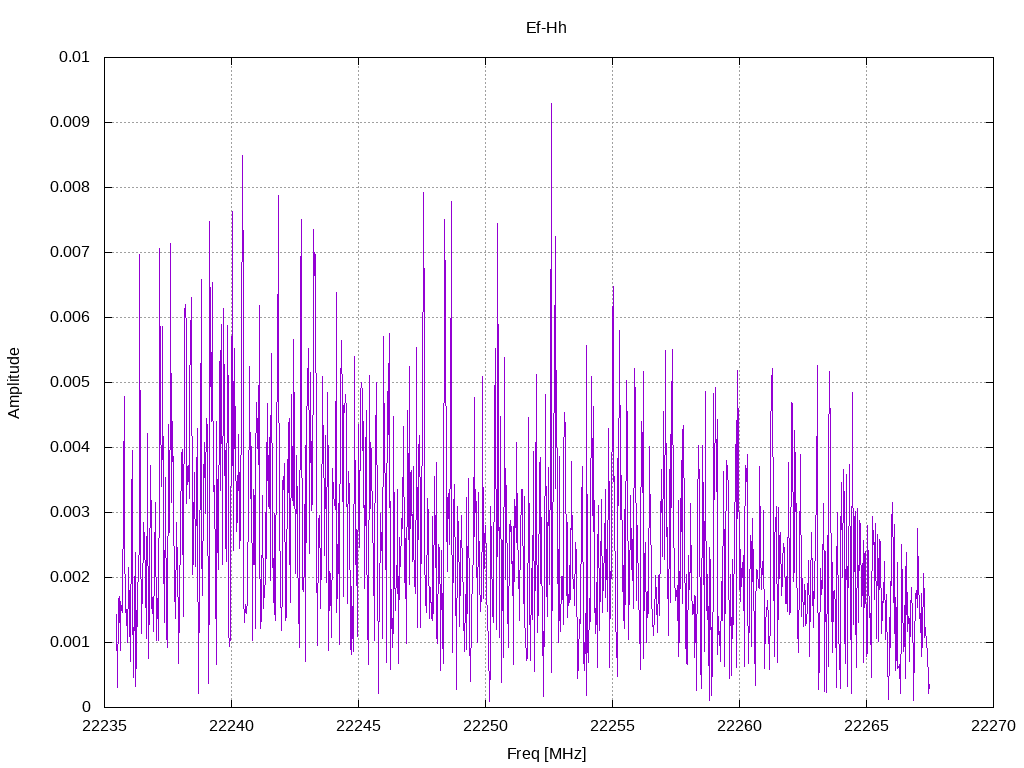Click the 22235 x-axis tick label

[x=104, y=726]
